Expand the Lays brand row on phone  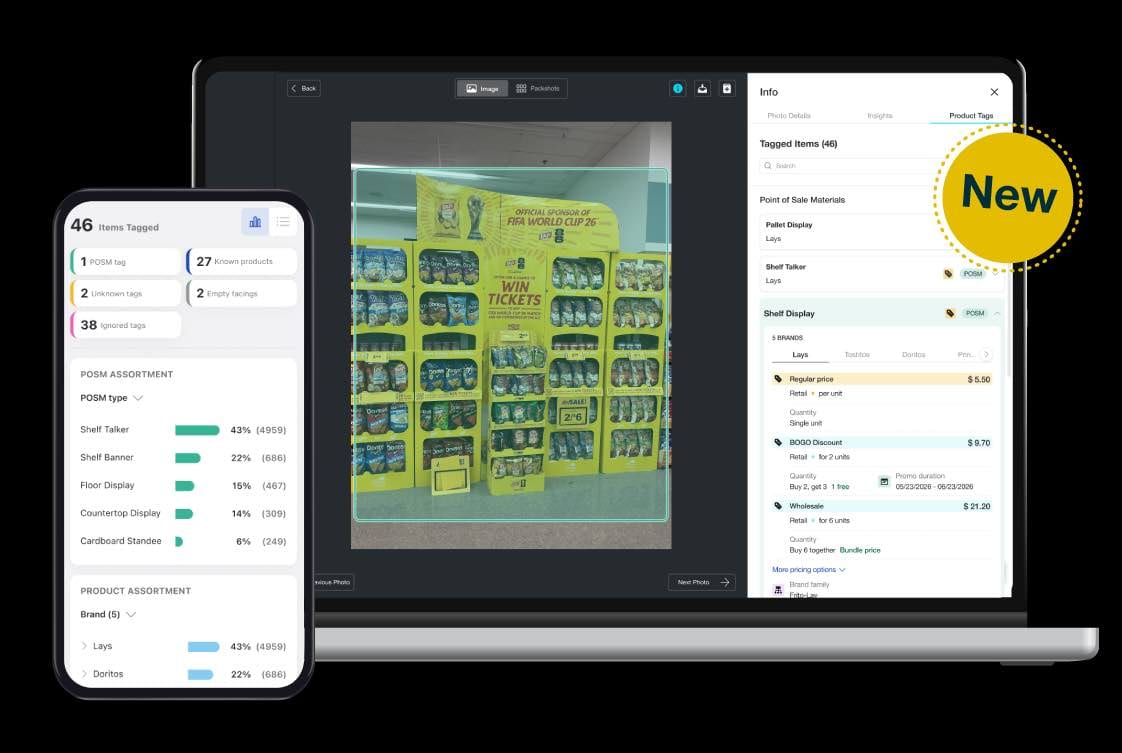(x=84, y=646)
